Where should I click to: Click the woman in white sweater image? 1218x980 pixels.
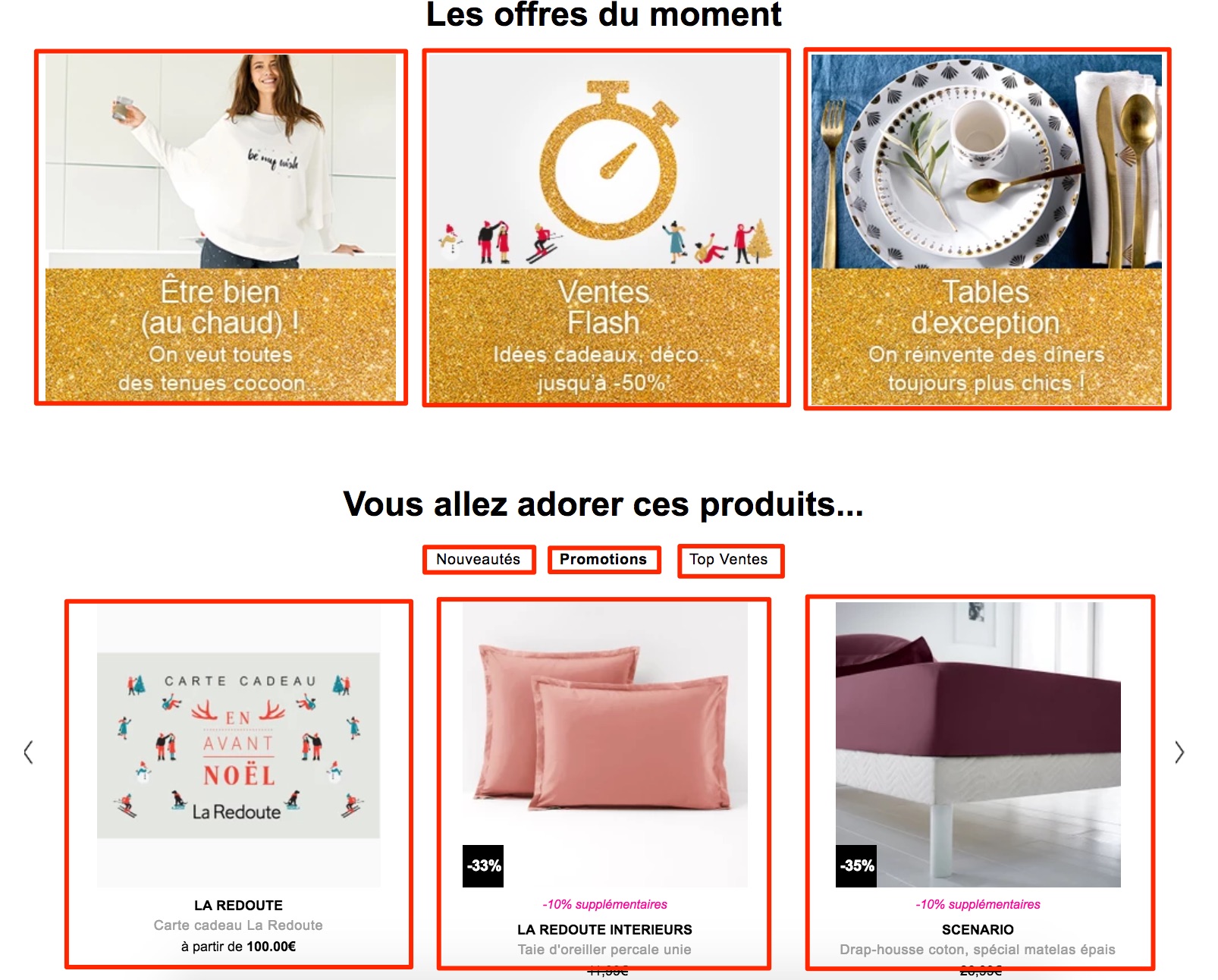[x=221, y=161]
